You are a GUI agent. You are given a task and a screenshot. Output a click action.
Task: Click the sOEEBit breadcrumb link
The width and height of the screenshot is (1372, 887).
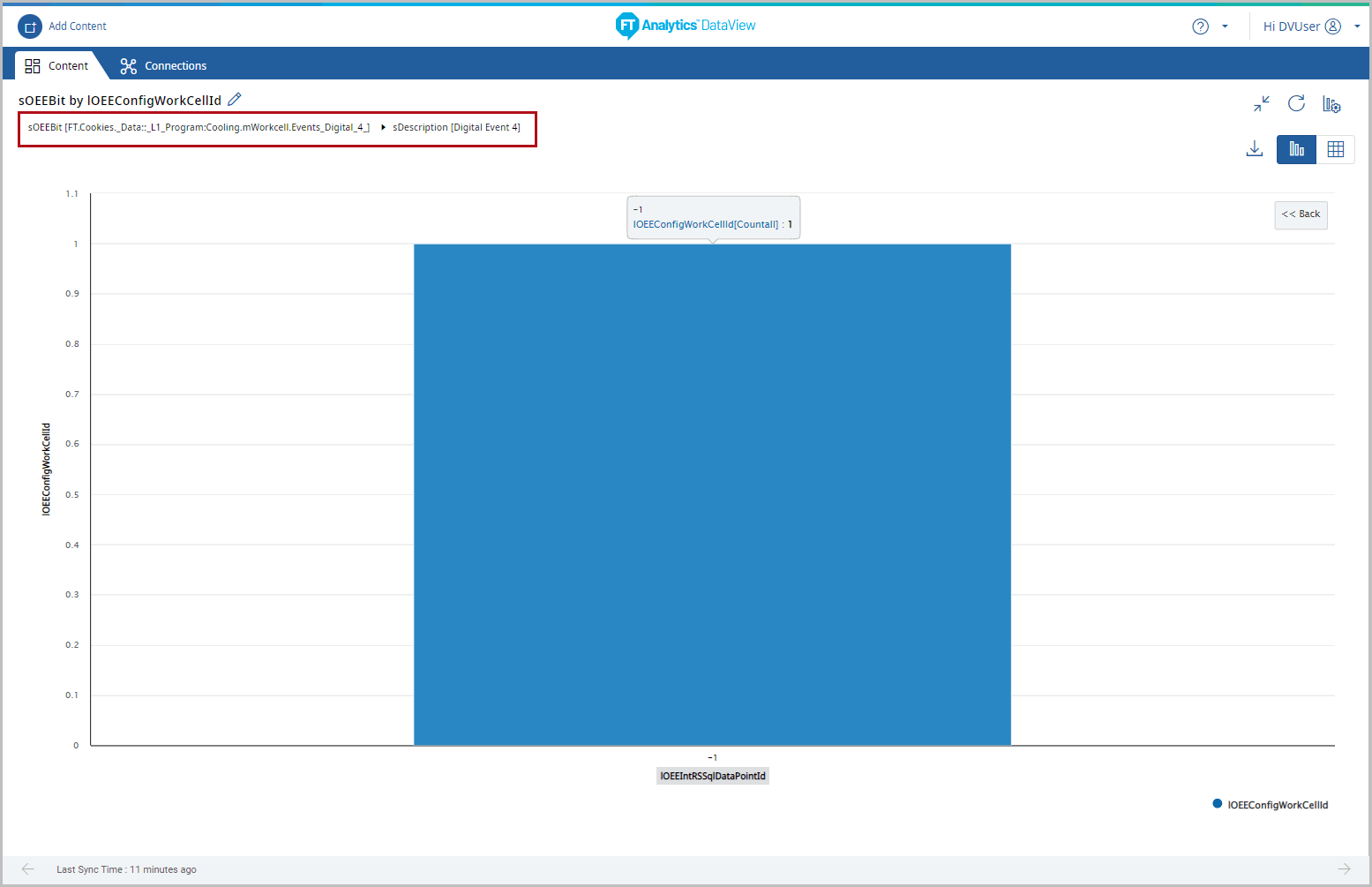199,128
